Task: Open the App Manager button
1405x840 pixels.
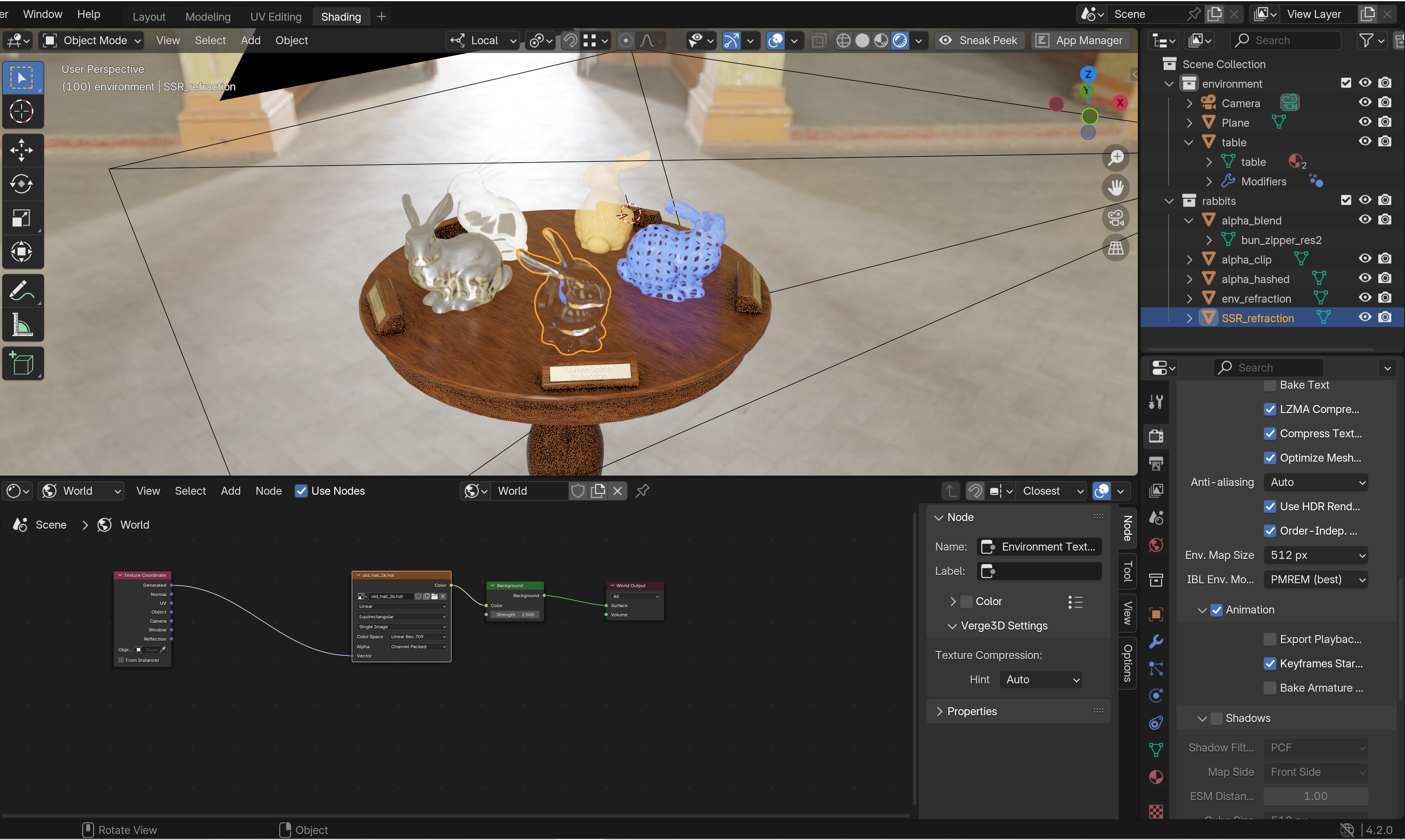Action: pyautogui.click(x=1080, y=40)
